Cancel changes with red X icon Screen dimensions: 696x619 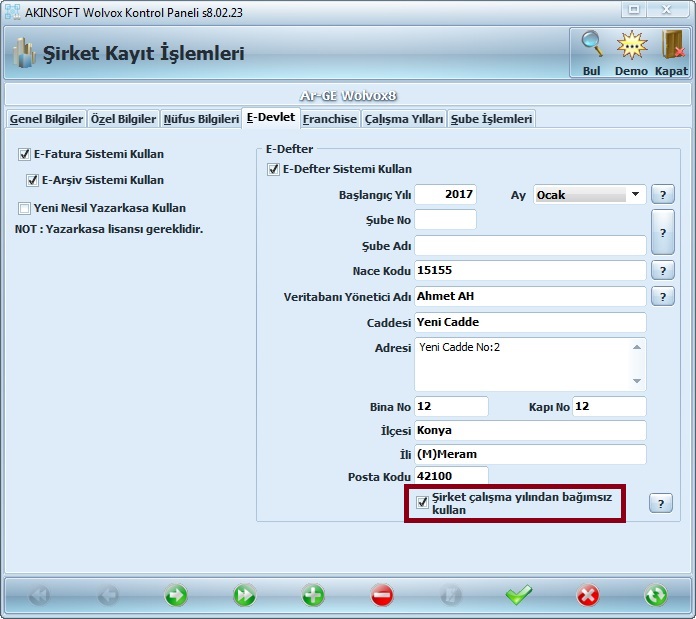coord(588,595)
